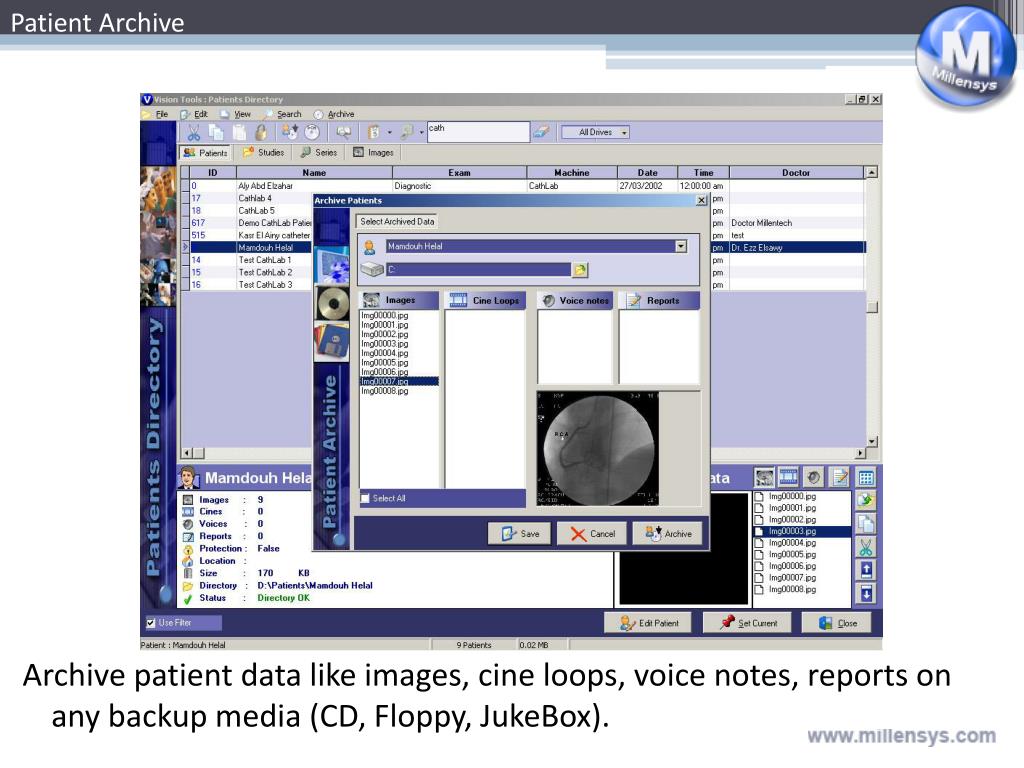Image resolution: width=1024 pixels, height=768 pixels.
Task: Select Img00007.jpg in the Archive dialog list
Action: tap(399, 381)
